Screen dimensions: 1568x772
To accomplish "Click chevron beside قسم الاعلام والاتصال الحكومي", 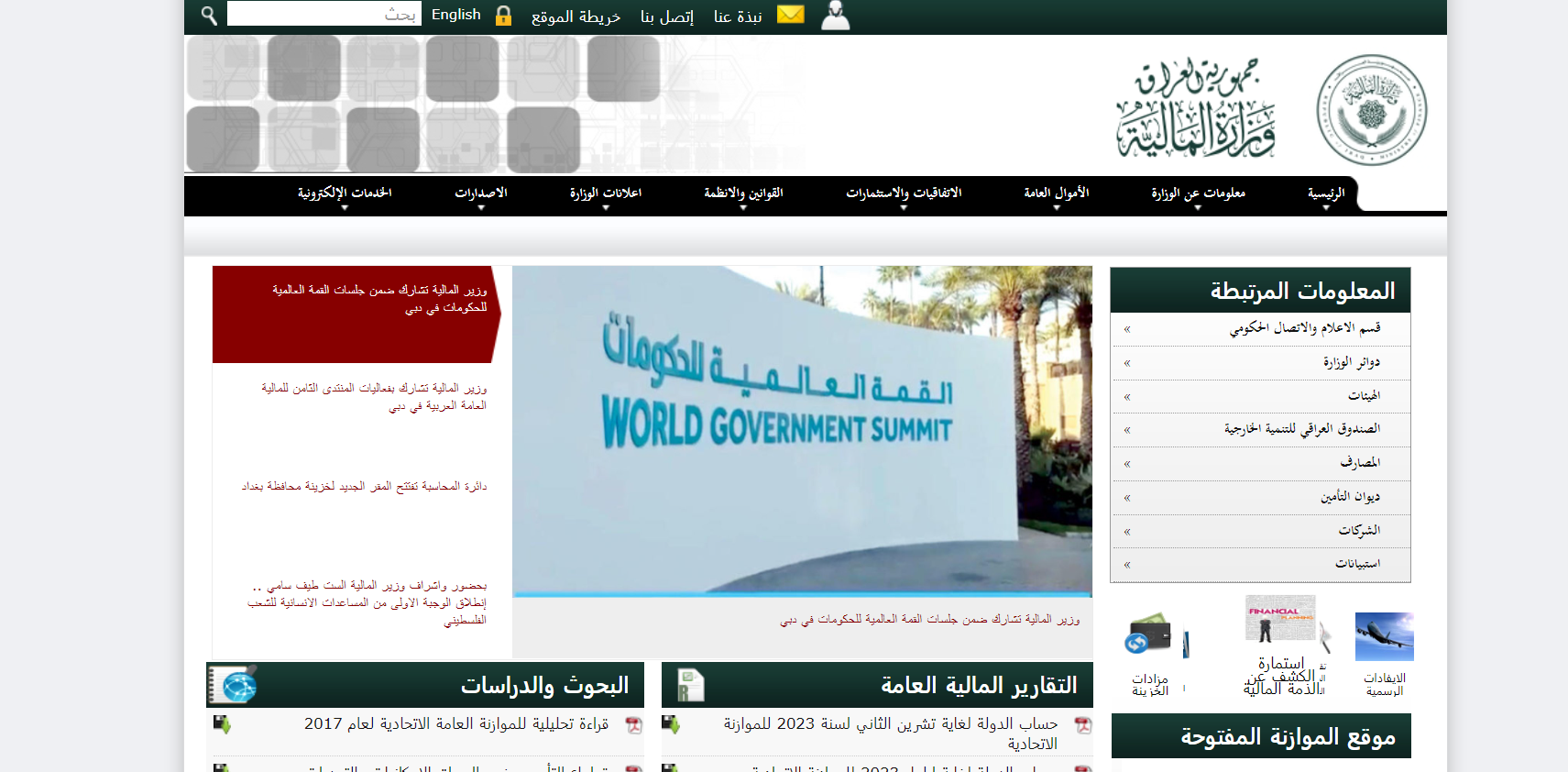I will tap(1127, 329).
